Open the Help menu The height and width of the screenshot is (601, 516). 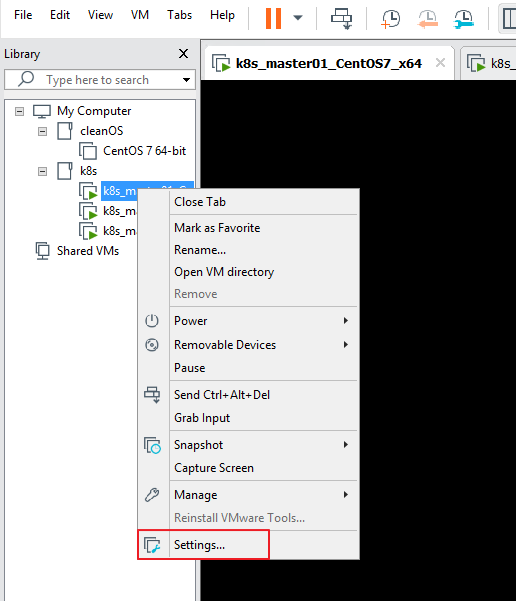pyautogui.click(x=222, y=15)
